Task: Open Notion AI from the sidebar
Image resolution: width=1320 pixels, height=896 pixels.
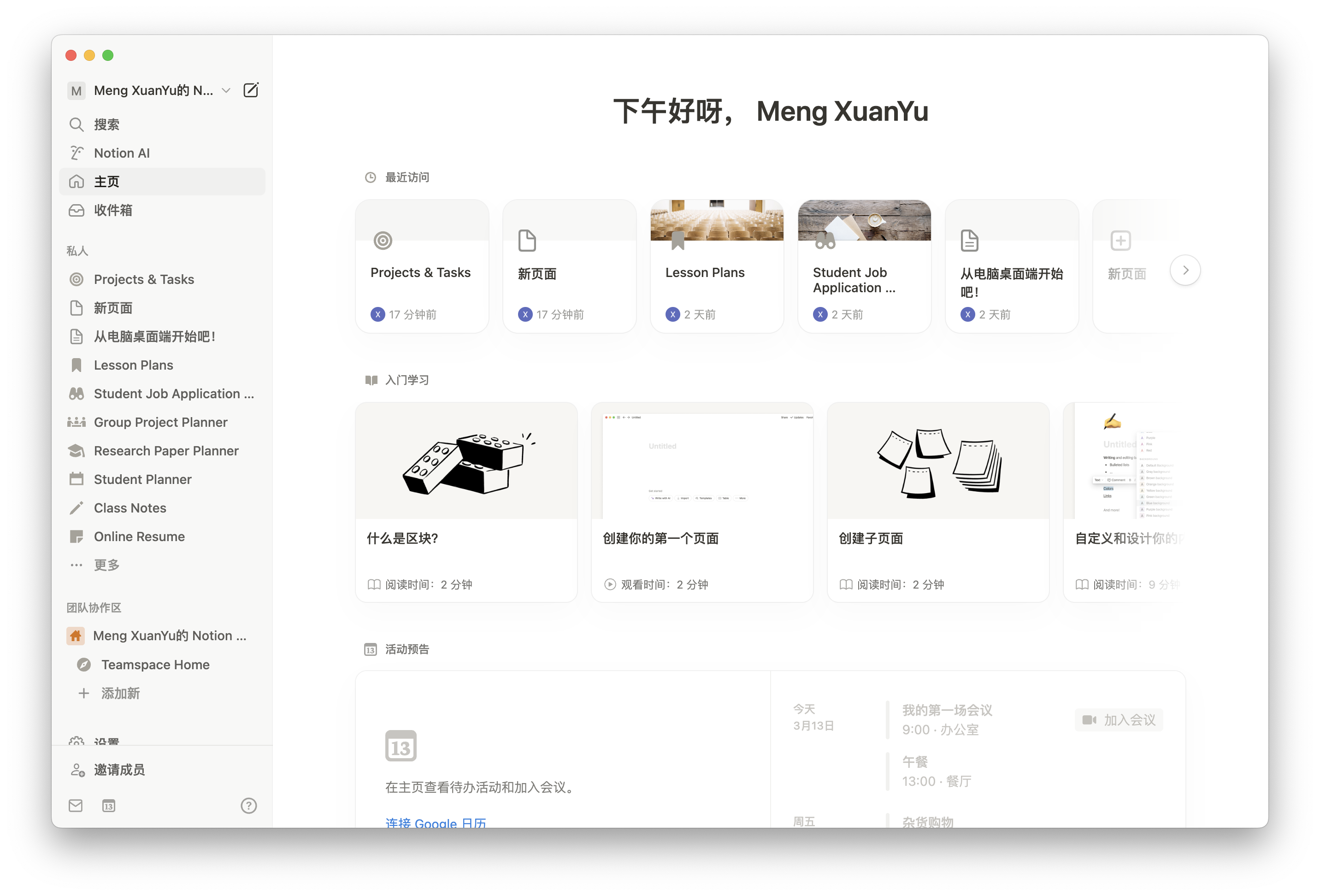Action: coord(122,153)
